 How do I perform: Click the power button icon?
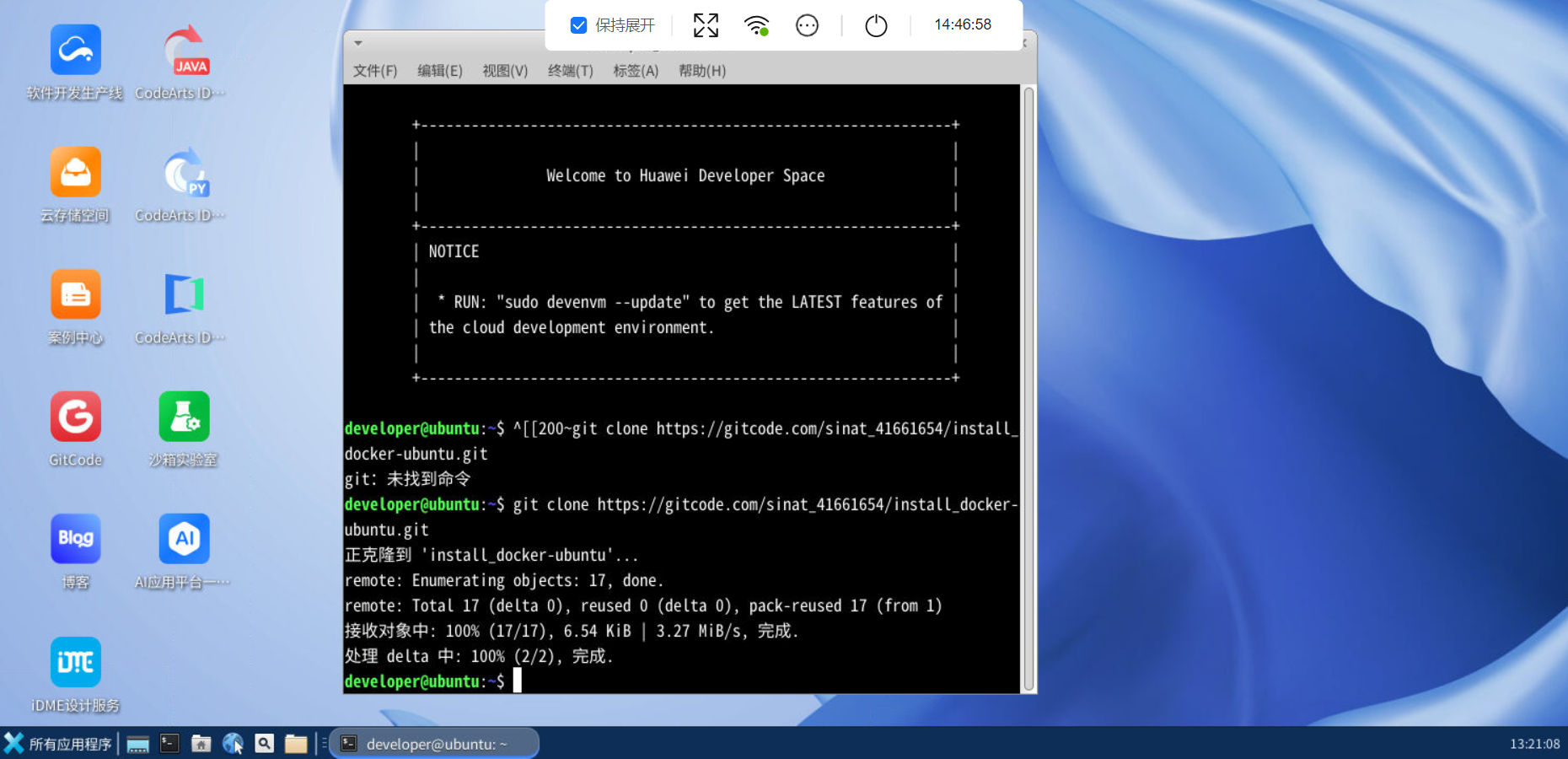[x=876, y=25]
